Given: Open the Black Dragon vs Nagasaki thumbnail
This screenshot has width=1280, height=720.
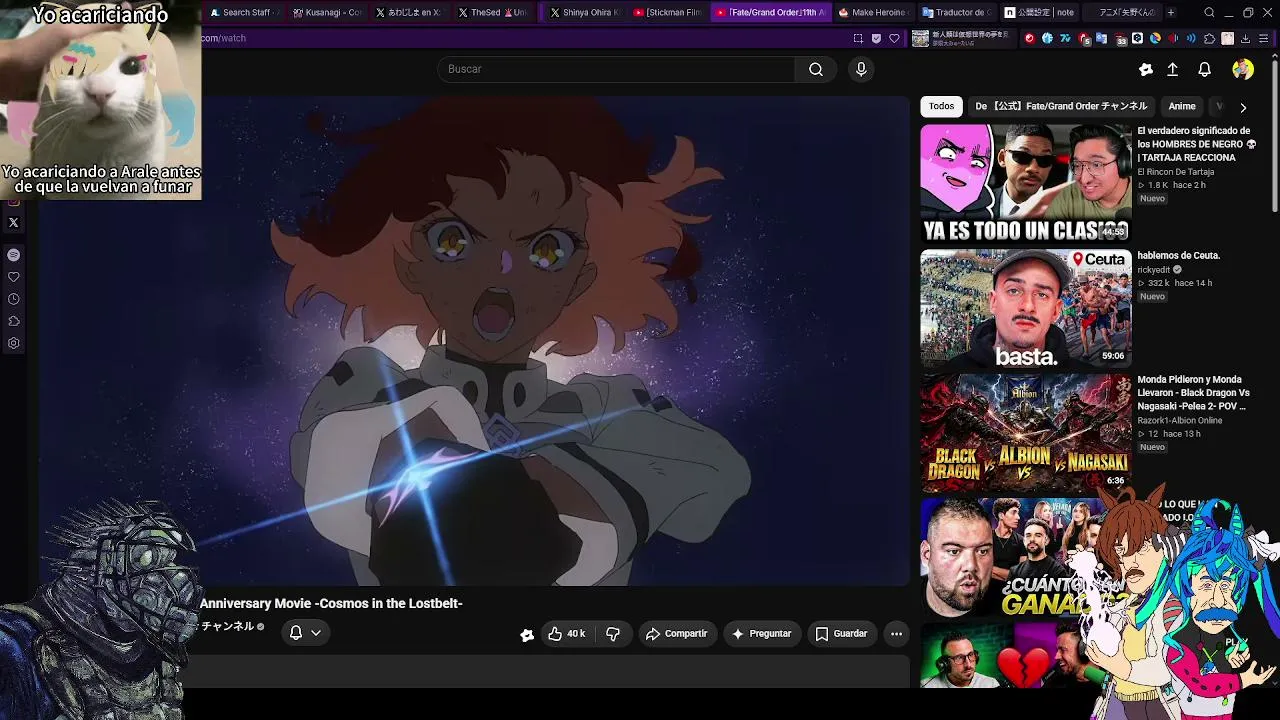Looking at the screenshot, I should click(1026, 433).
